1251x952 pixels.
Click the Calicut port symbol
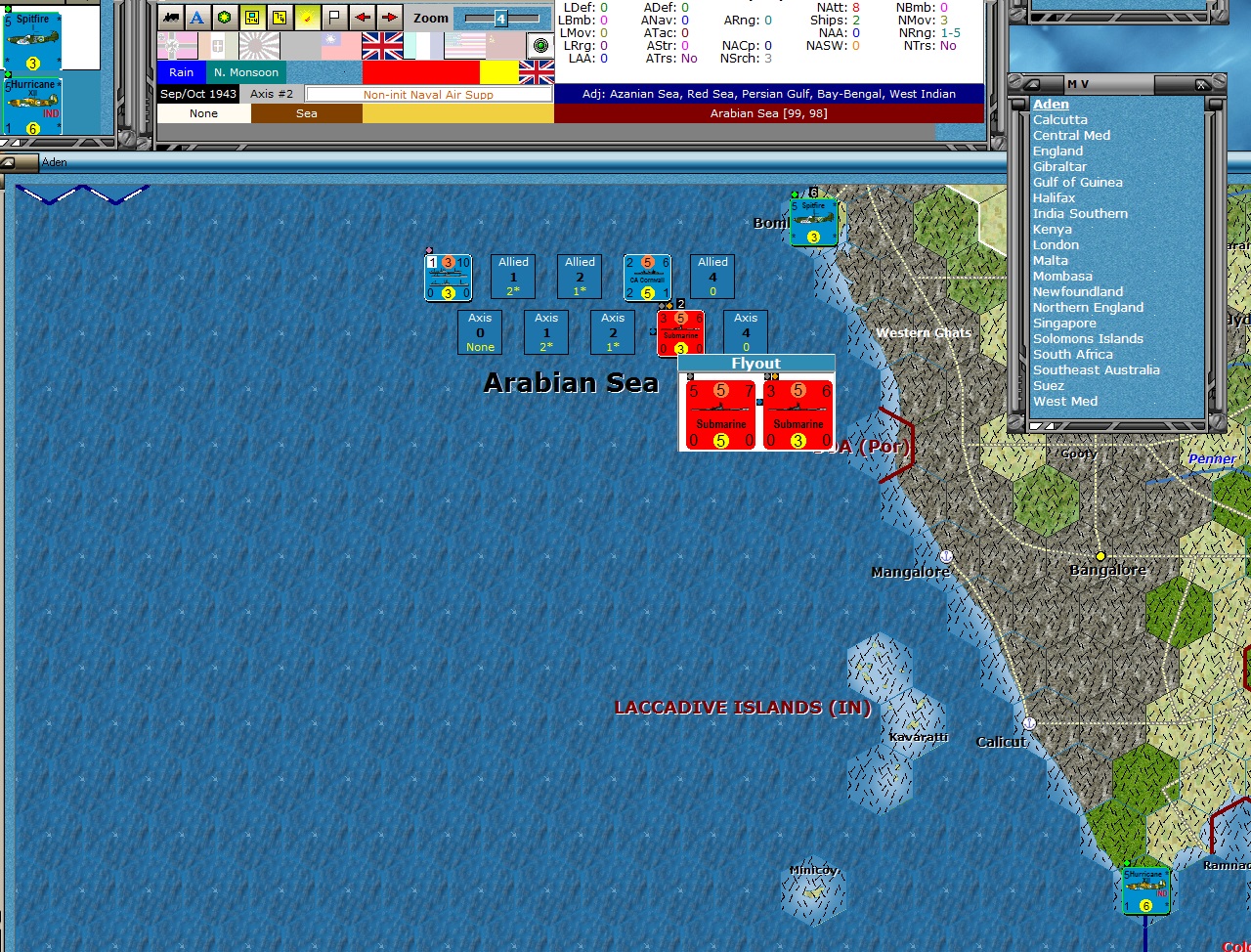pos(1028,723)
